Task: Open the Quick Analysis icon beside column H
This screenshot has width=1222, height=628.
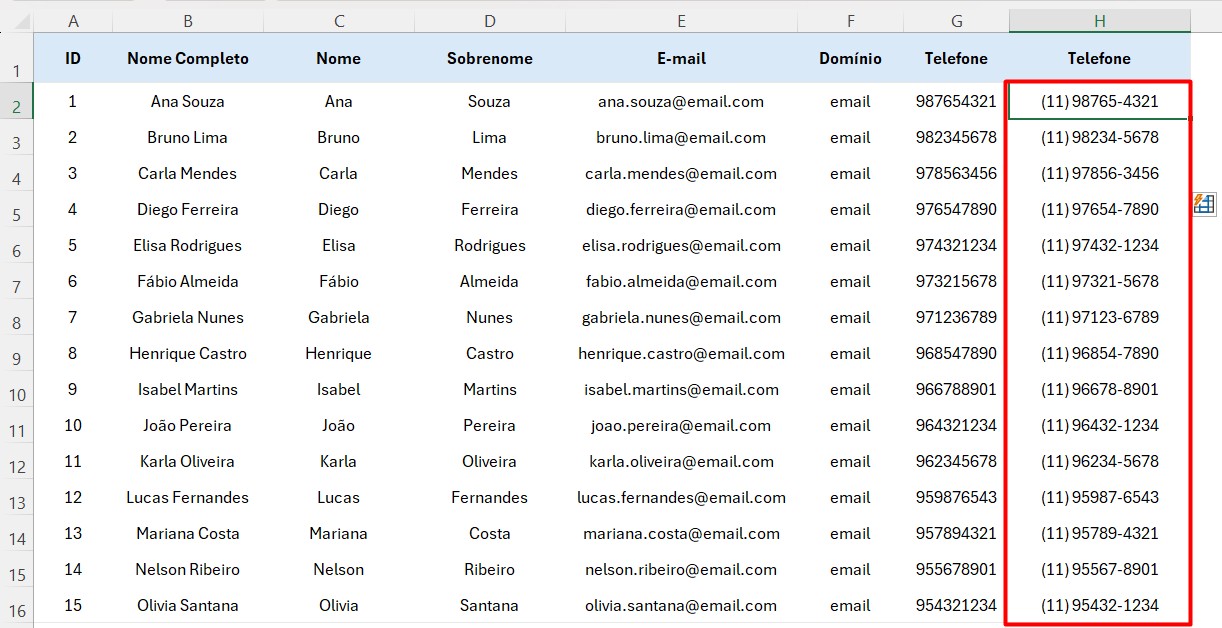Action: click(1203, 204)
